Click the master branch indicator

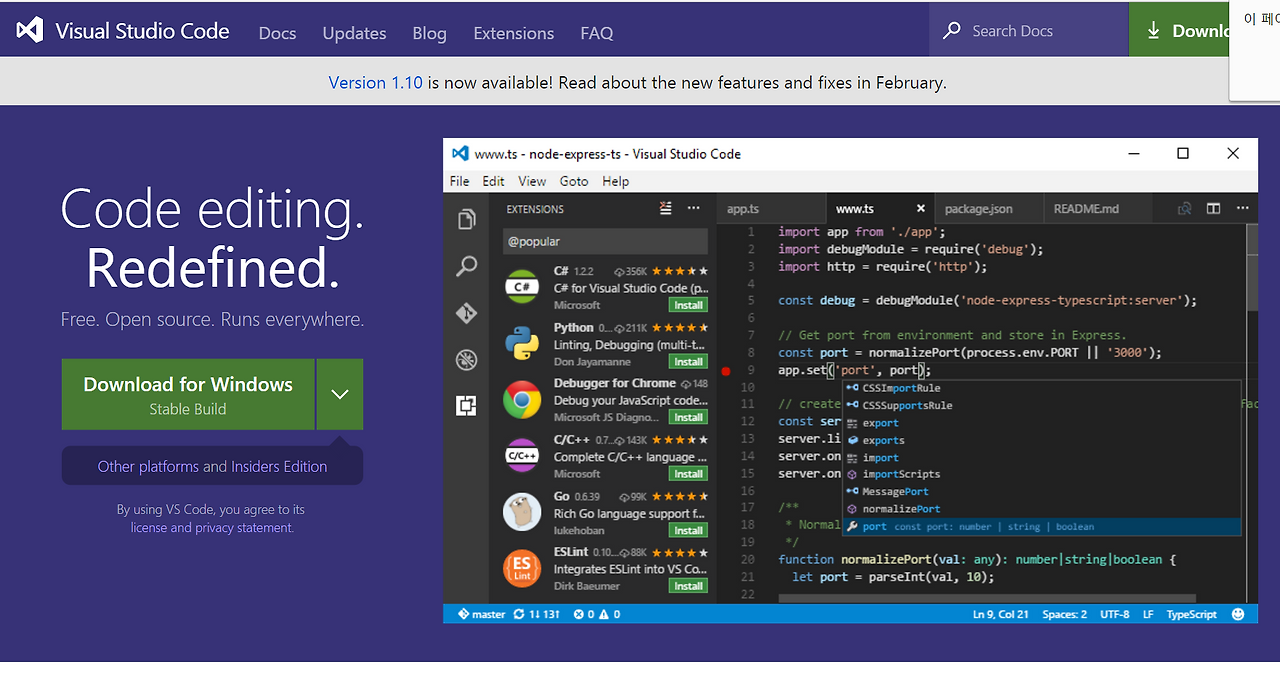pos(482,614)
